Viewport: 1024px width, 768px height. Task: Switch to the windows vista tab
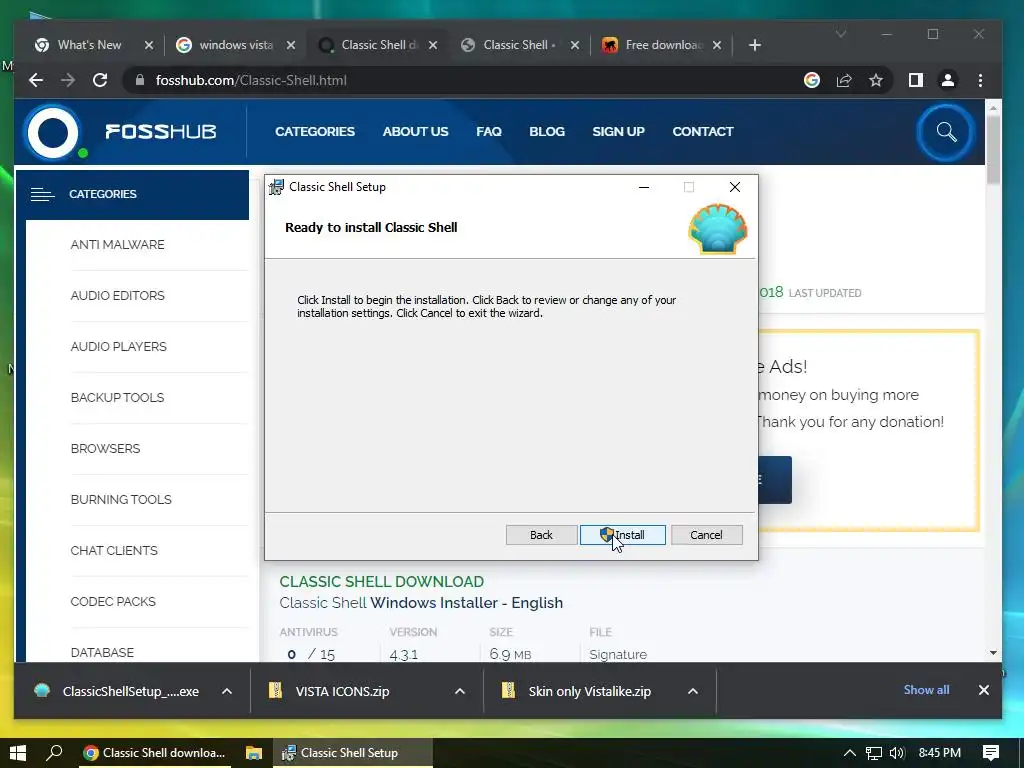pos(236,45)
